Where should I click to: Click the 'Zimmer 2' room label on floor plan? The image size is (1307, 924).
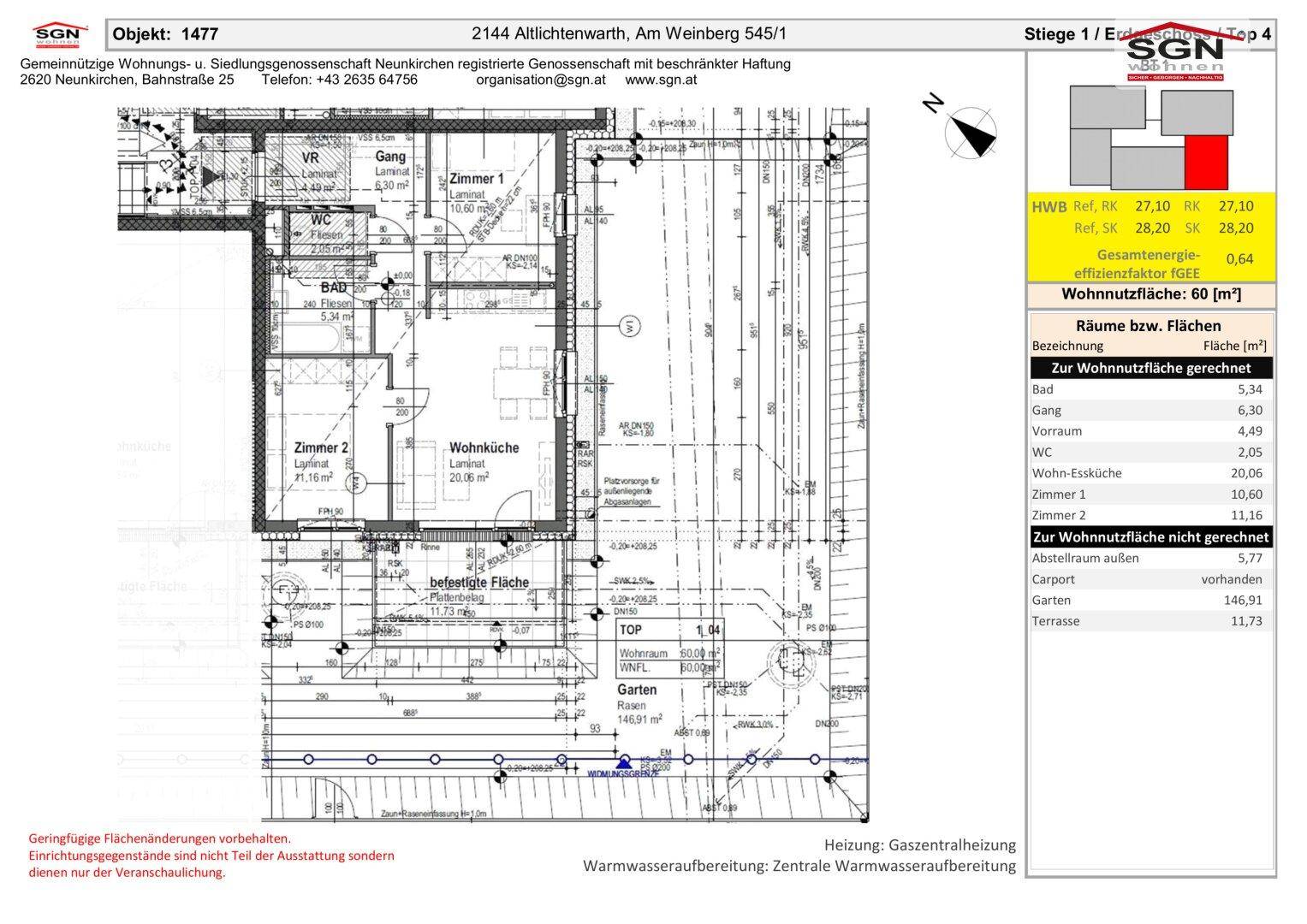click(321, 448)
